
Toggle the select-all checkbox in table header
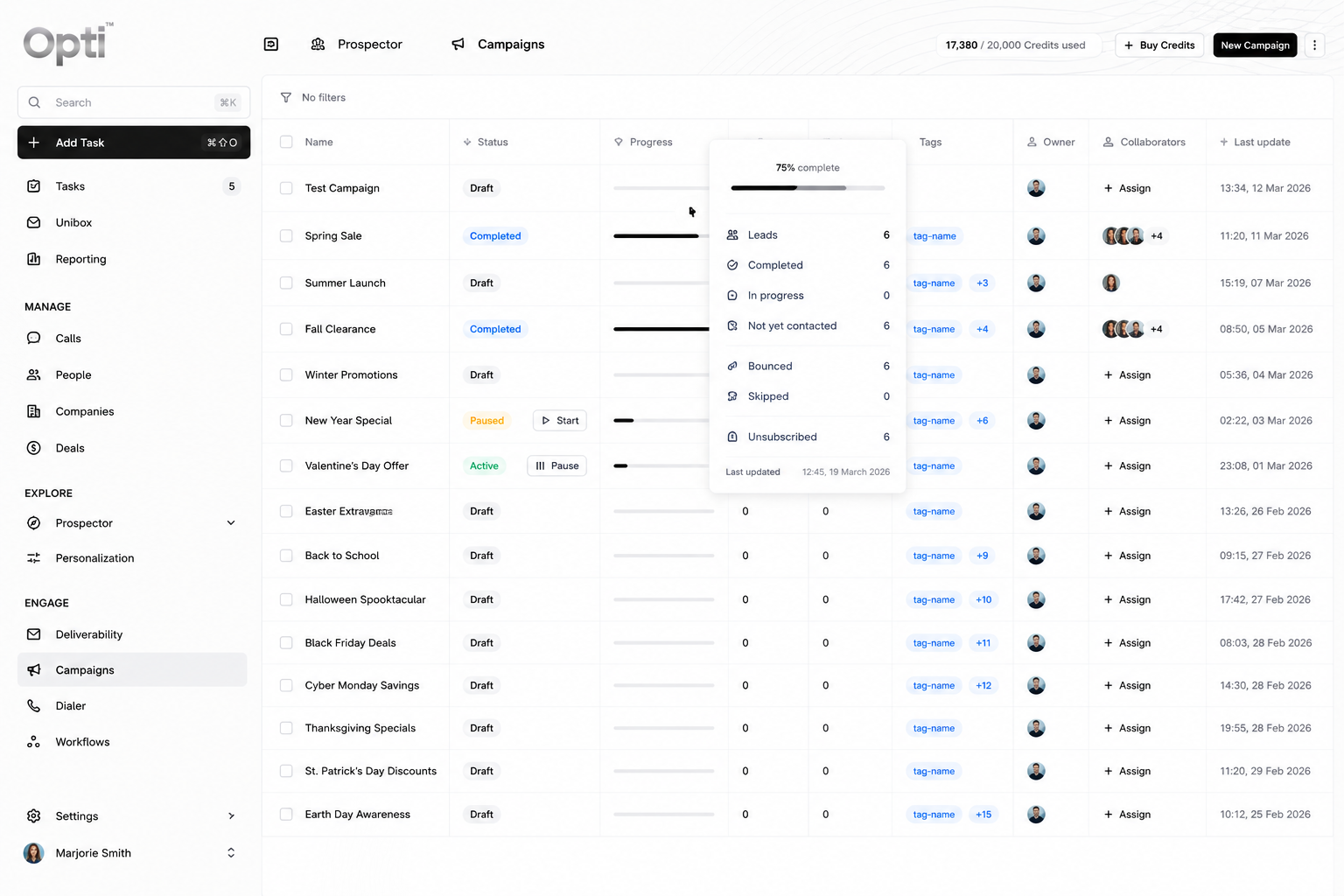point(286,142)
